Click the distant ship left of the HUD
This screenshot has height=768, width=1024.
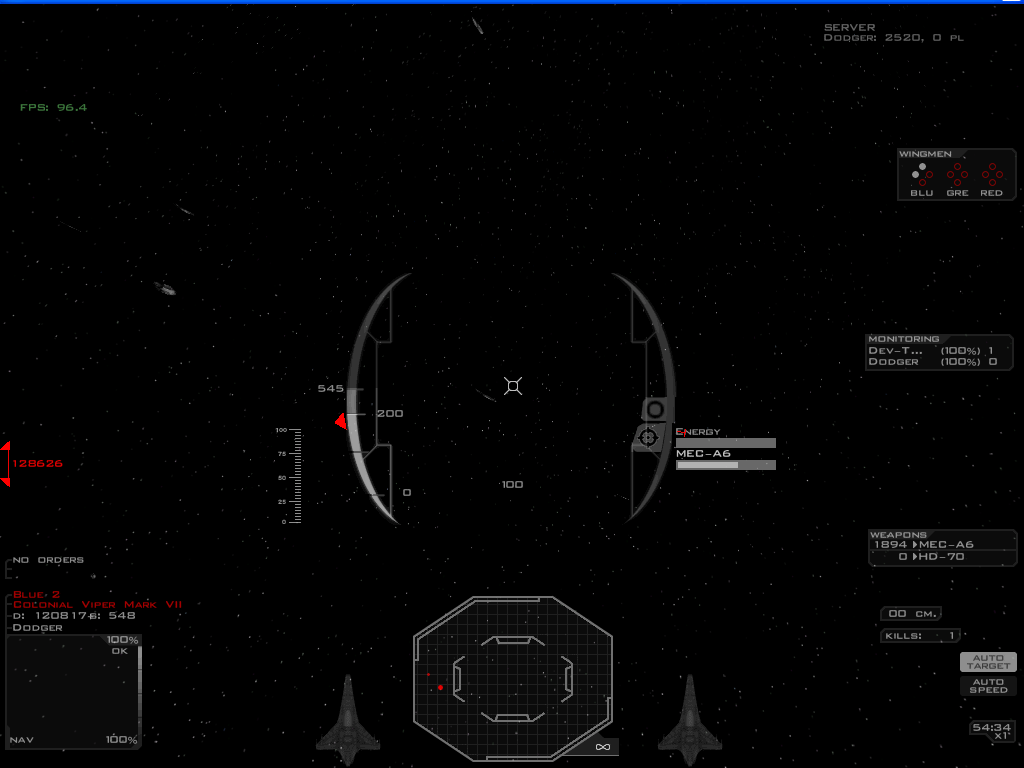pyautogui.click(x=165, y=288)
